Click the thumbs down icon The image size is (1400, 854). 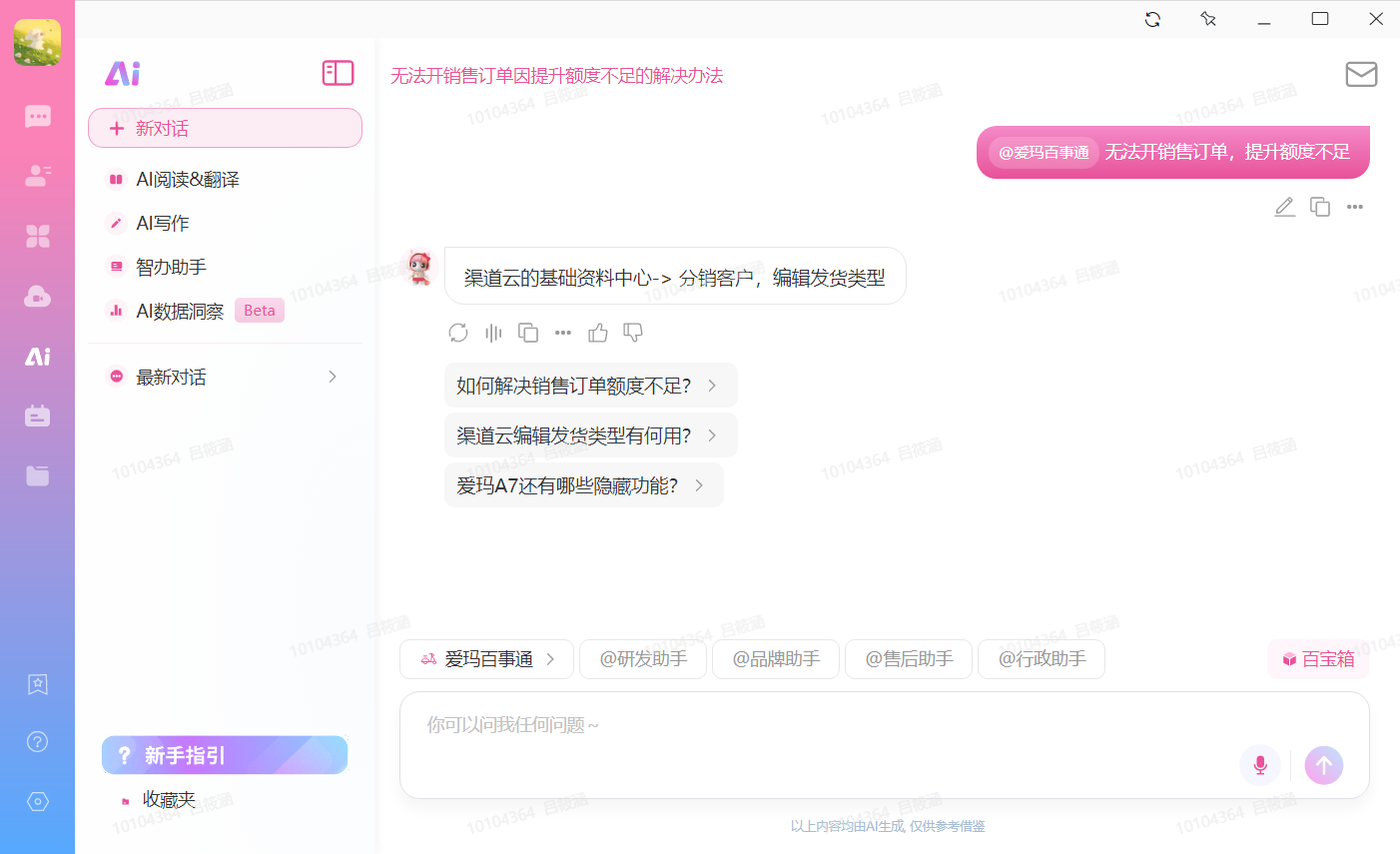pyautogui.click(x=633, y=333)
